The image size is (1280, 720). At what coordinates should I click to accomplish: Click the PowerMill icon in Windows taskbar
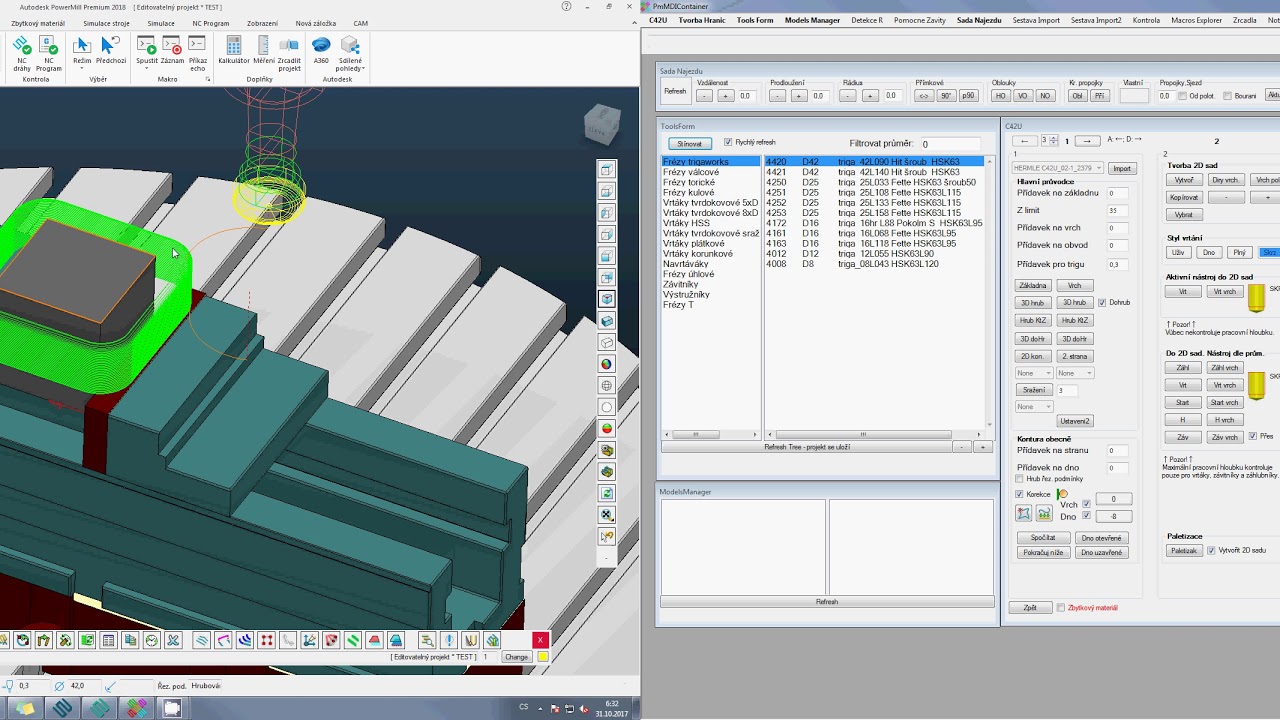pos(61,709)
